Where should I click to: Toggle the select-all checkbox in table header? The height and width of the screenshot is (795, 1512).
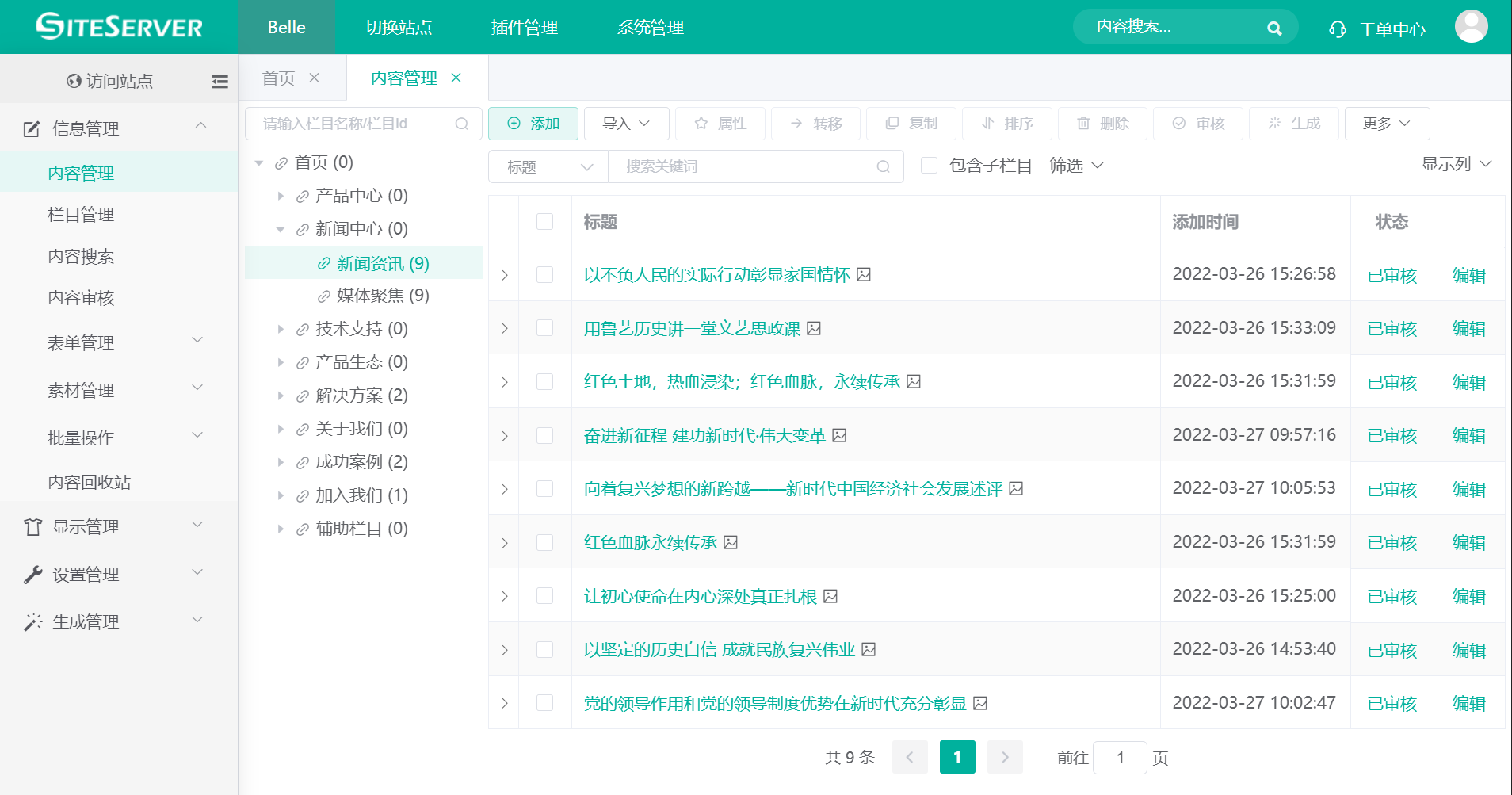(x=544, y=222)
